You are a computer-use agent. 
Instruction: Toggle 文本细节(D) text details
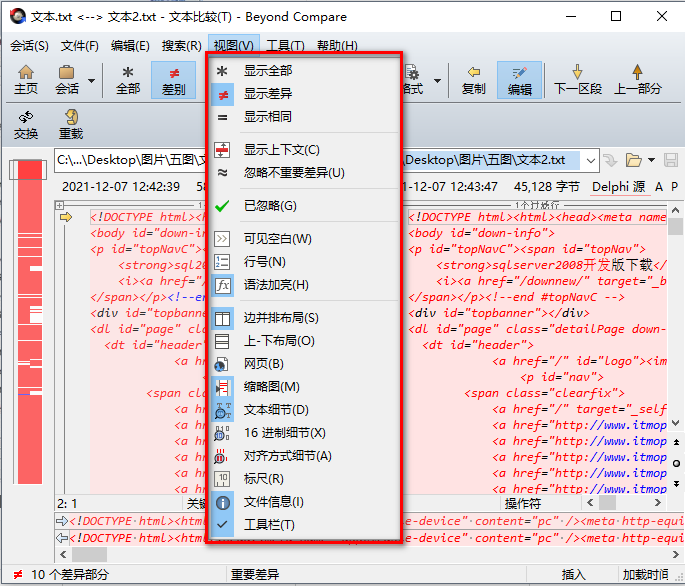click(x=304, y=410)
